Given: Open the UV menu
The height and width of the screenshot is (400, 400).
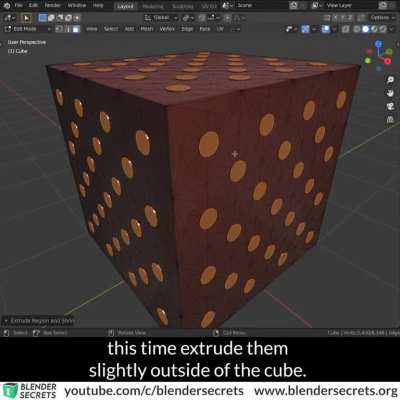Looking at the screenshot, I should (x=220, y=29).
